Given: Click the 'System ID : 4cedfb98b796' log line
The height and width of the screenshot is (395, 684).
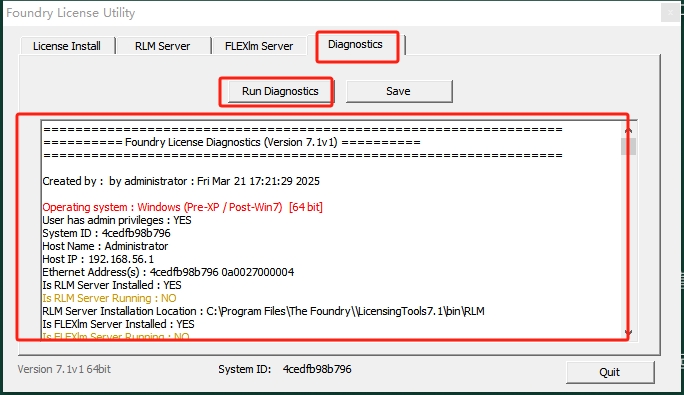Looking at the screenshot, I should click(x=106, y=233).
